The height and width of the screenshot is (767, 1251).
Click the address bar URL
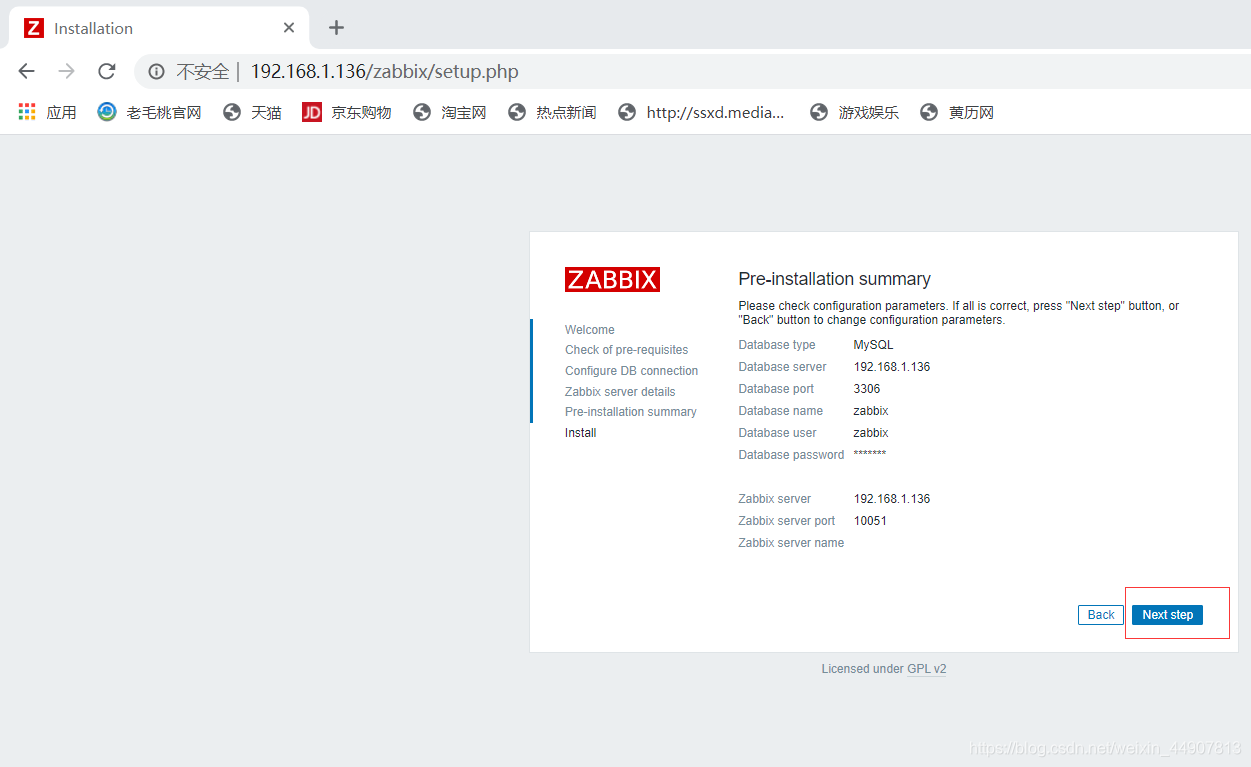pyautogui.click(x=384, y=72)
